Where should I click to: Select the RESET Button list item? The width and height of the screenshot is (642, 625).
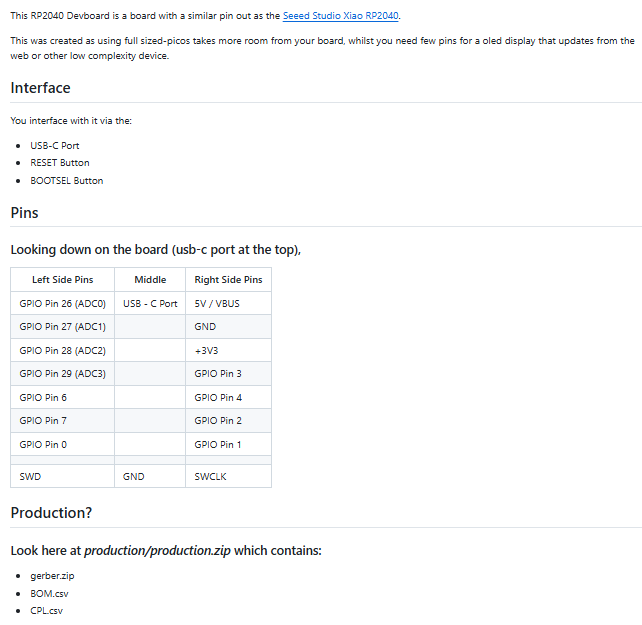[60, 163]
